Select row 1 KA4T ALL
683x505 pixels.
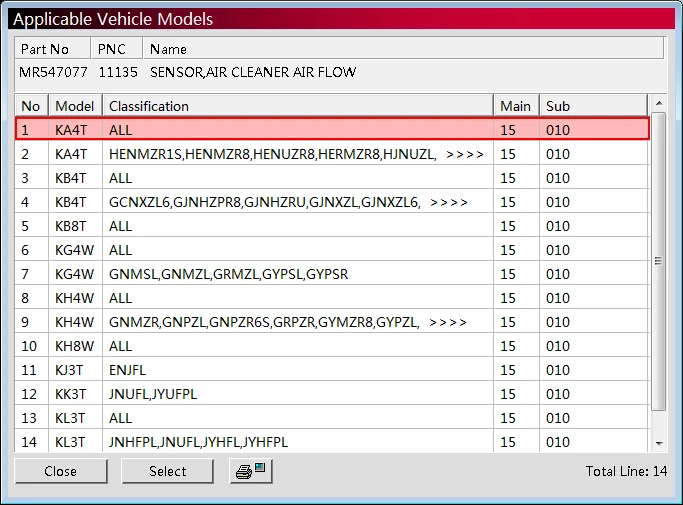pos(332,129)
